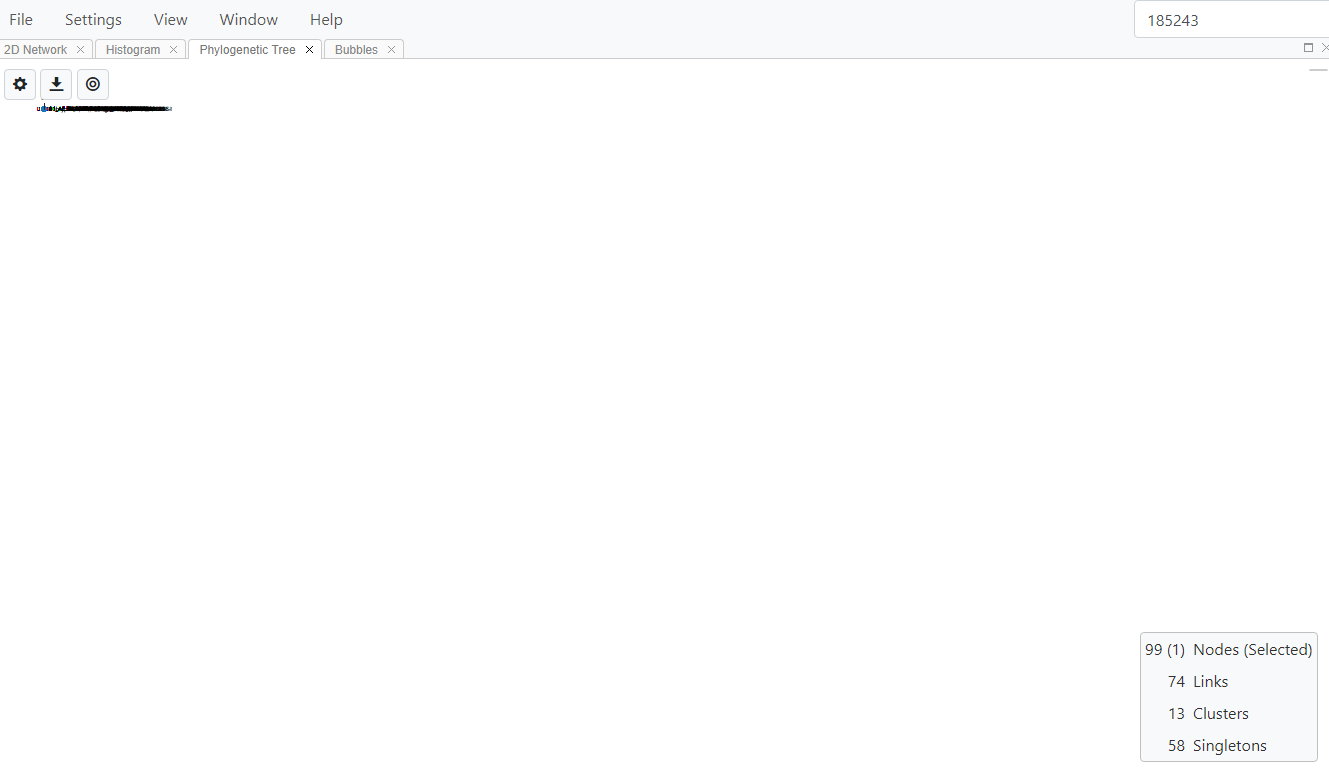The image size is (1329, 768).
Task: Open the Help menu
Action: (x=326, y=19)
